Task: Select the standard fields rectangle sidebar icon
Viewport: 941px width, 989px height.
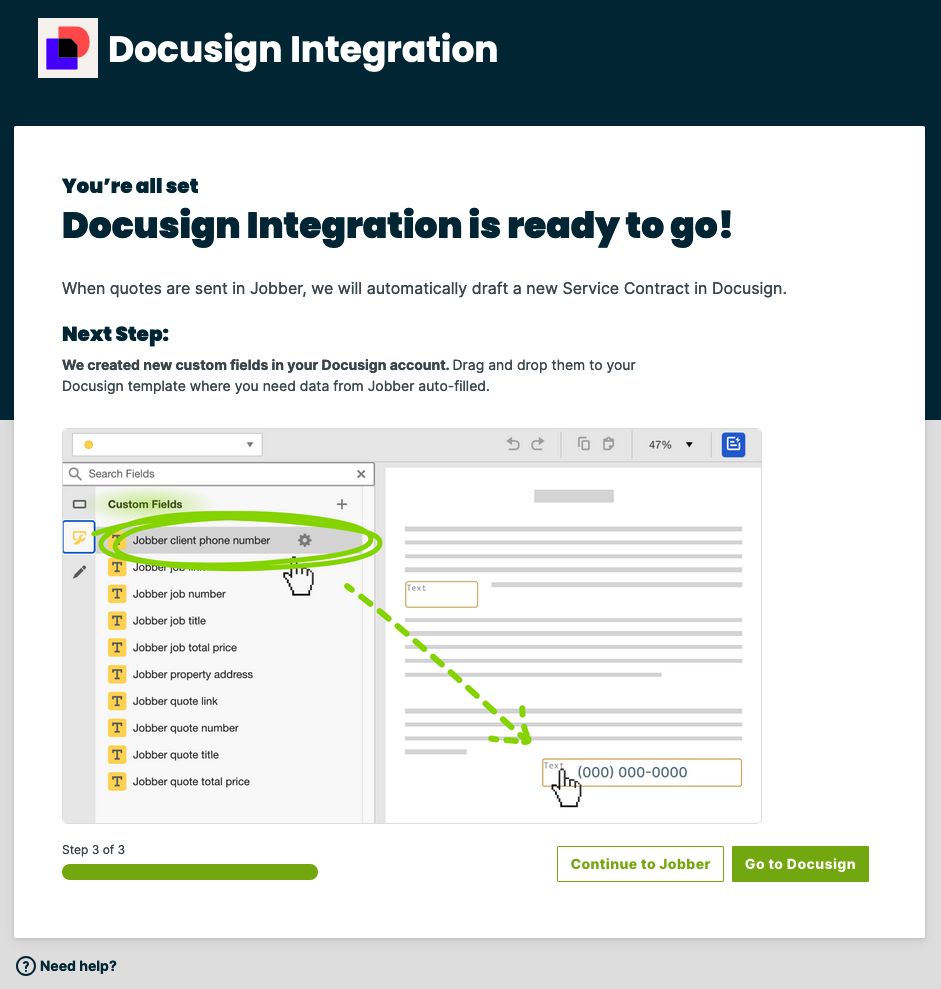Action: (x=79, y=504)
